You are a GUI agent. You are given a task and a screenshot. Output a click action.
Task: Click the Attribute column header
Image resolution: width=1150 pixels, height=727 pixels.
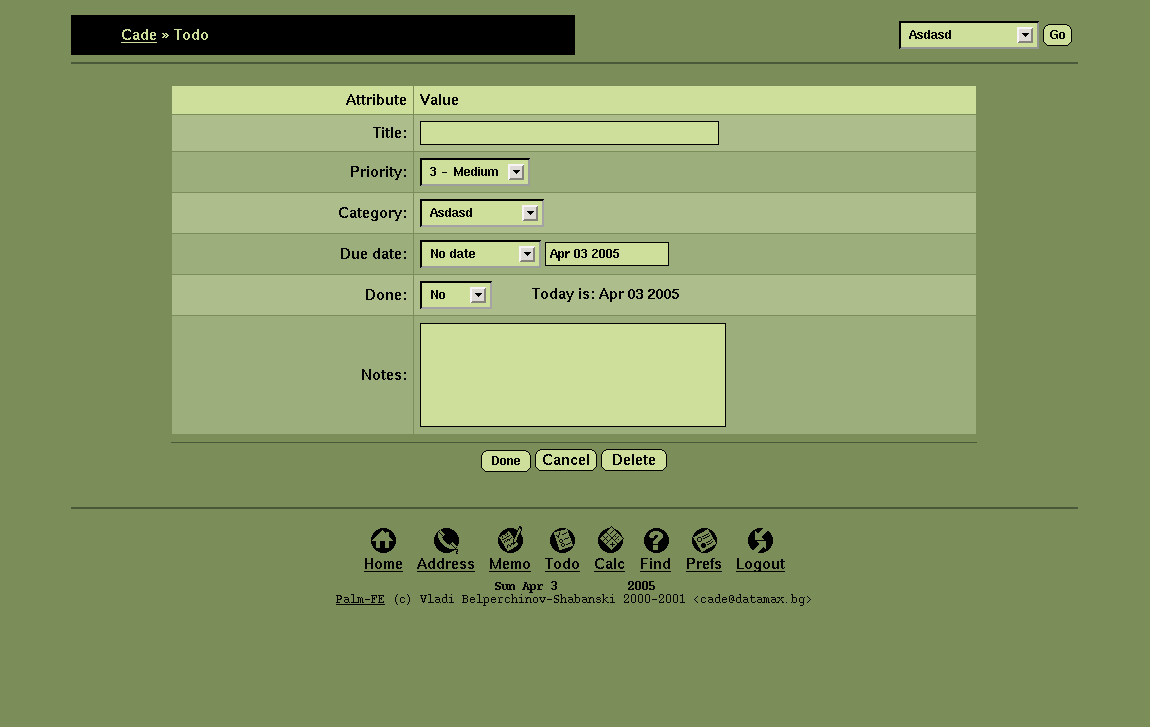point(376,100)
